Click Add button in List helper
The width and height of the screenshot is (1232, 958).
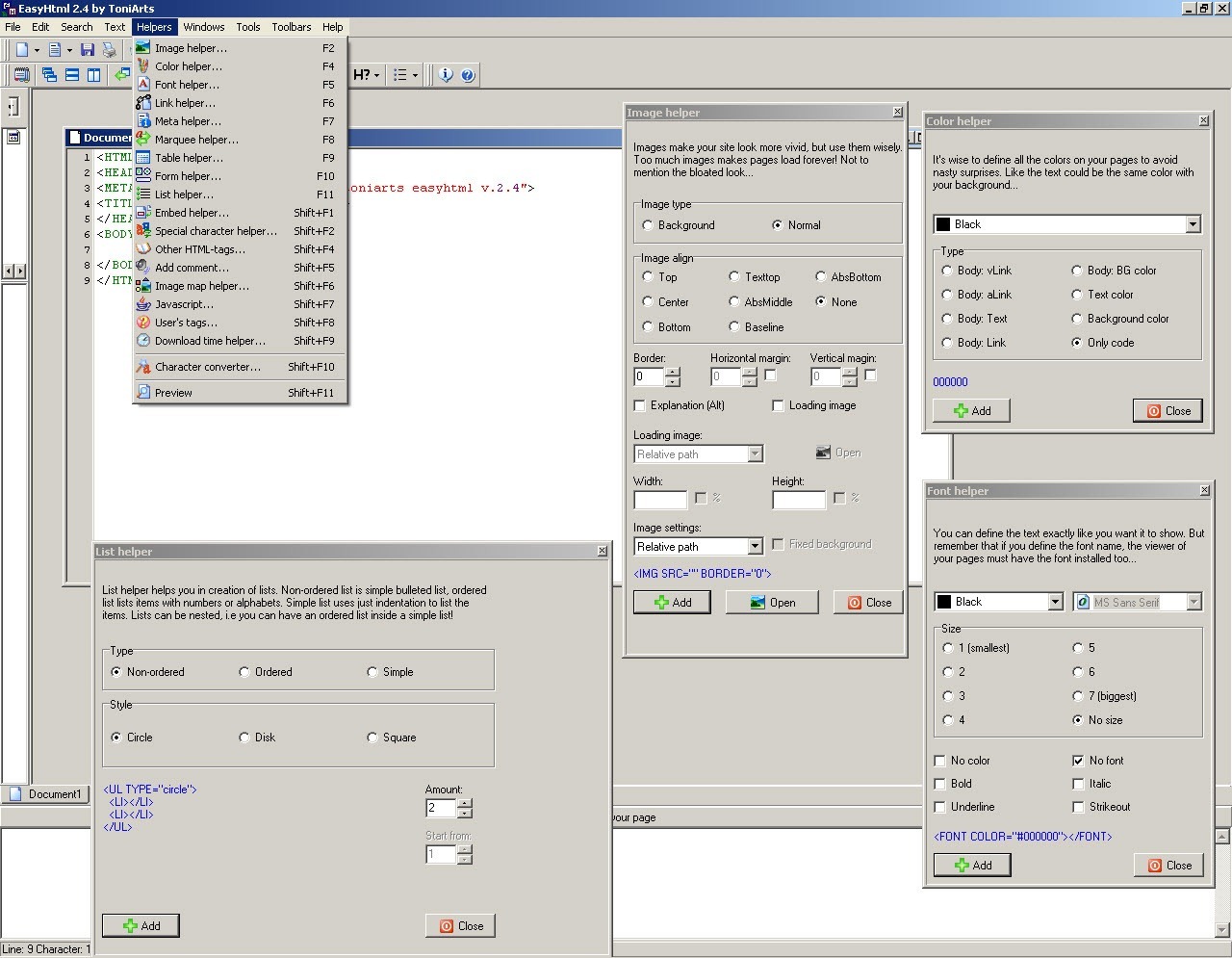pyautogui.click(x=141, y=926)
